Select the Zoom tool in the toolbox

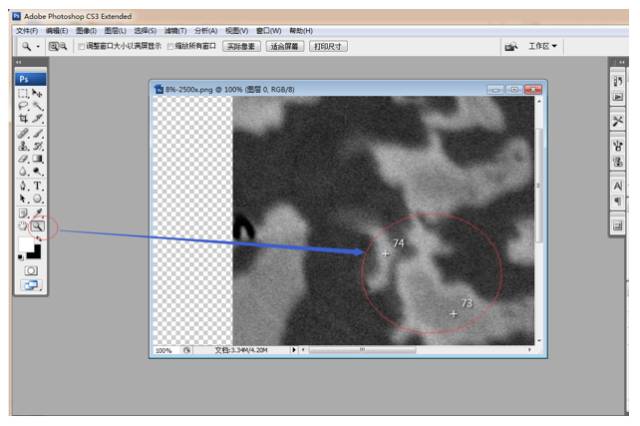point(38,227)
